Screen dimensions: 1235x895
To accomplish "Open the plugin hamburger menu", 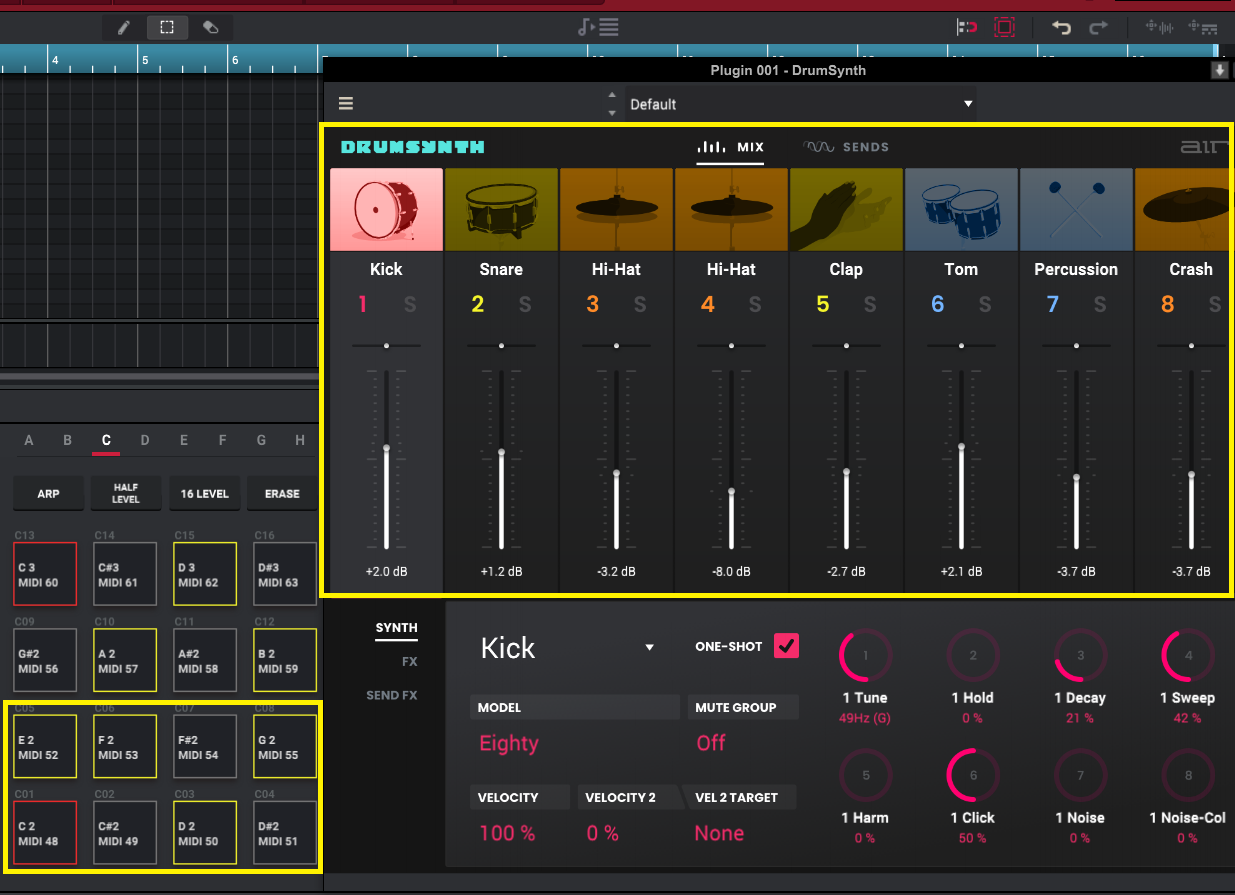I will click(346, 104).
